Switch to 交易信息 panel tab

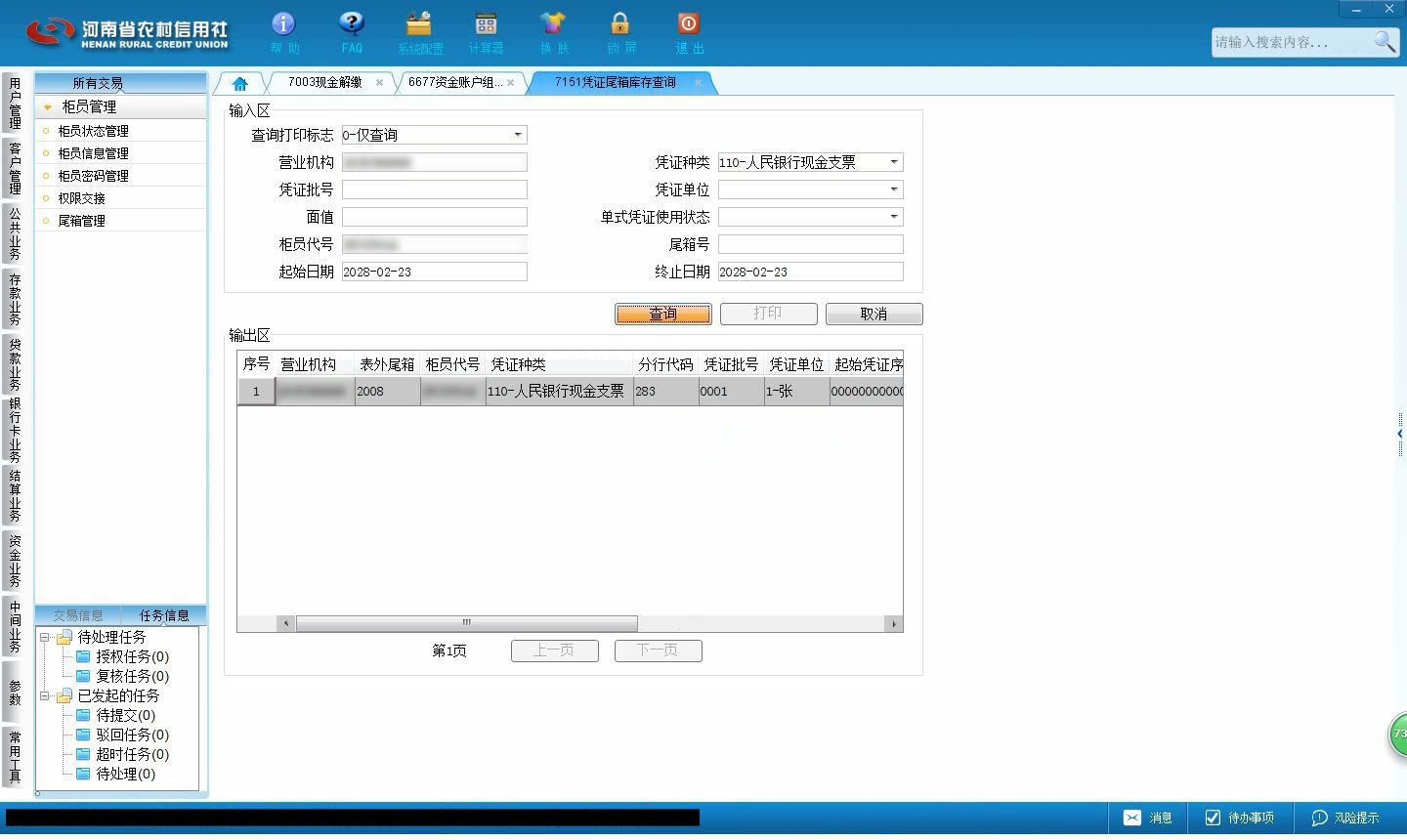(78, 615)
